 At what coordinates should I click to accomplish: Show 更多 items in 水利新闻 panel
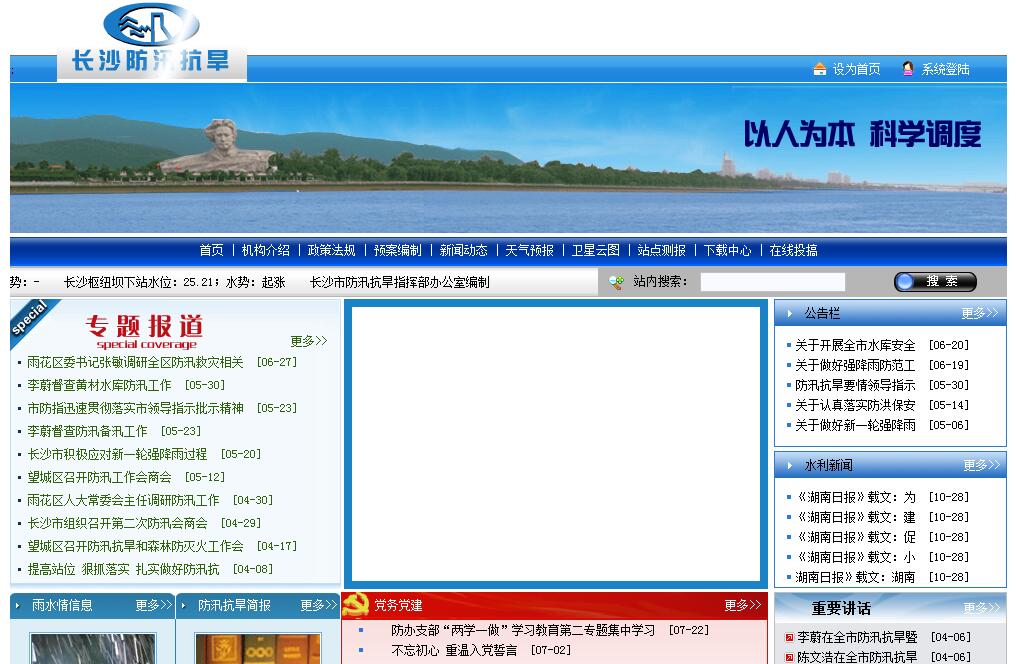[981, 465]
